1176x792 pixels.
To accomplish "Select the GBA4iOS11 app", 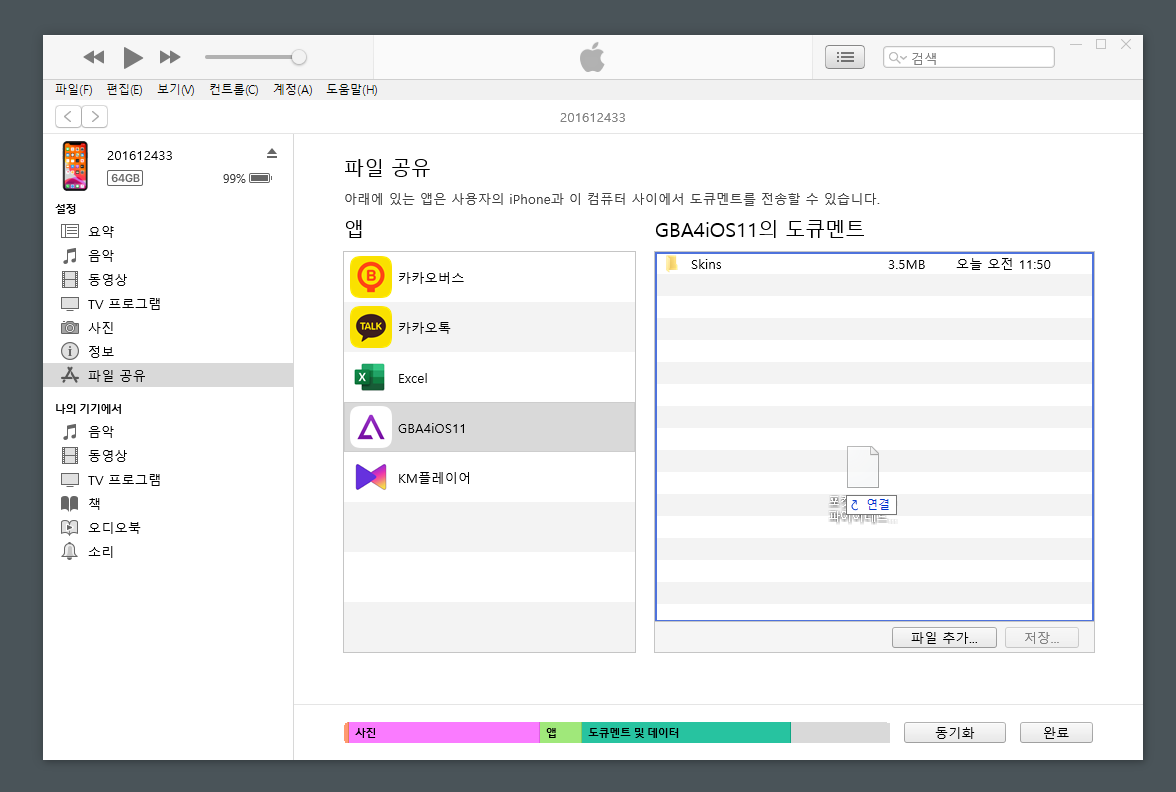I will click(489, 428).
